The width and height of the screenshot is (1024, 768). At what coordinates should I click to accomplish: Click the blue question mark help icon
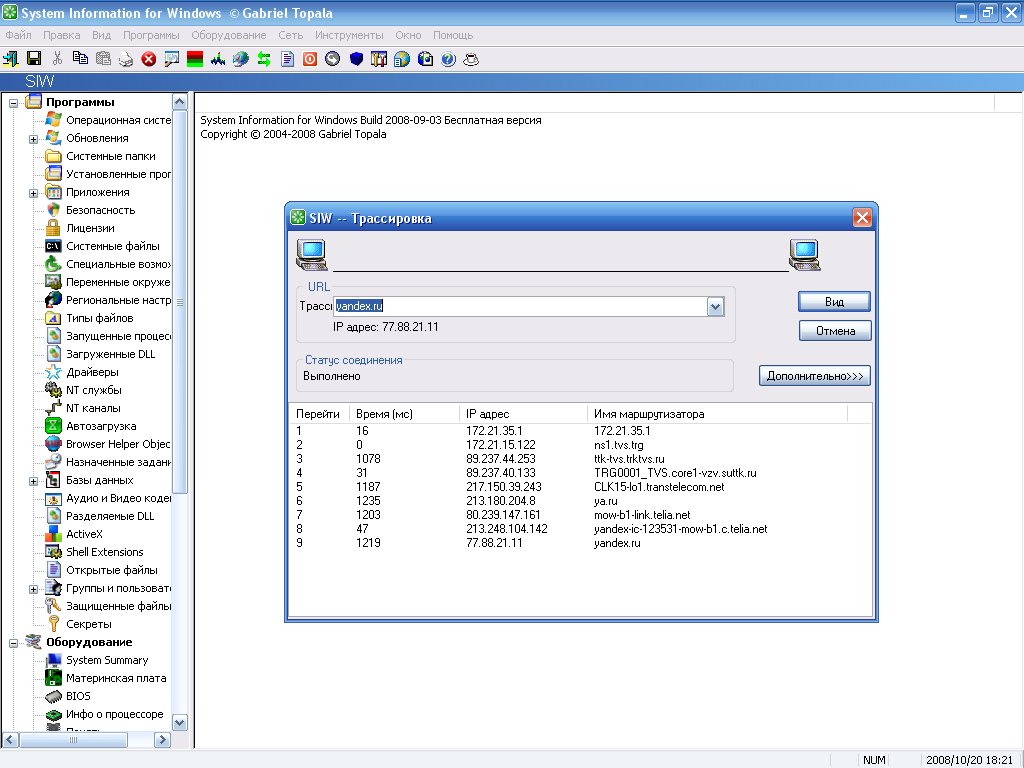(448, 59)
